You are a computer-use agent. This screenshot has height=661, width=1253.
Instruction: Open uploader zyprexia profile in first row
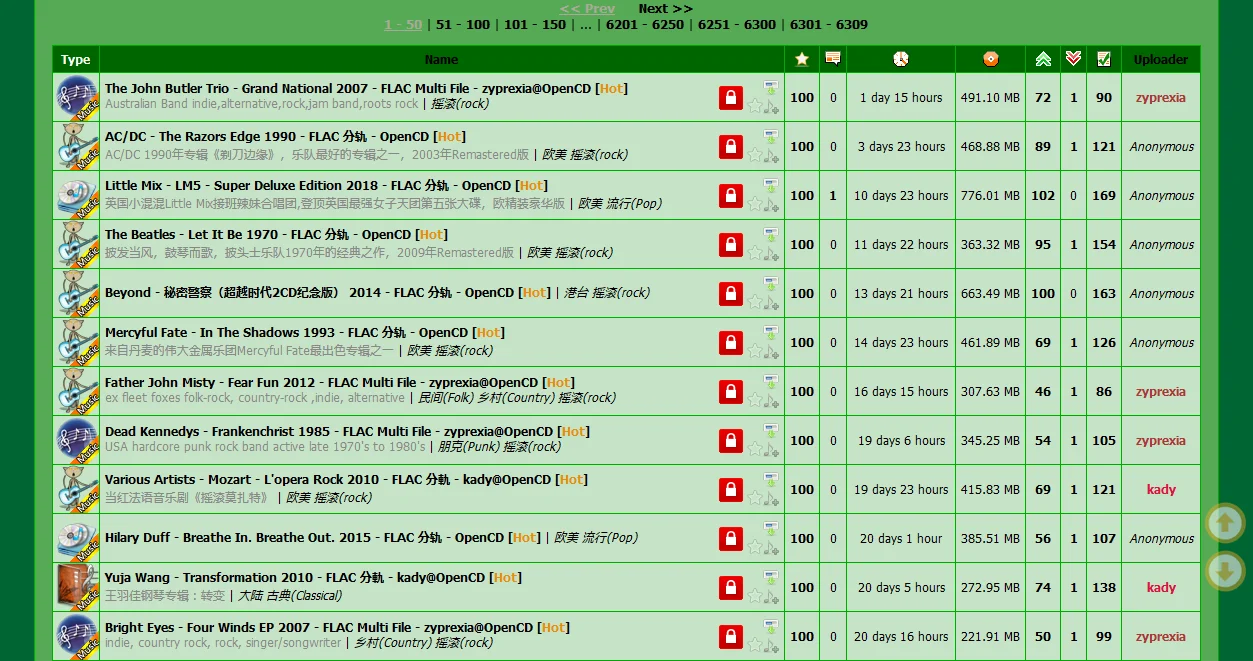1160,98
